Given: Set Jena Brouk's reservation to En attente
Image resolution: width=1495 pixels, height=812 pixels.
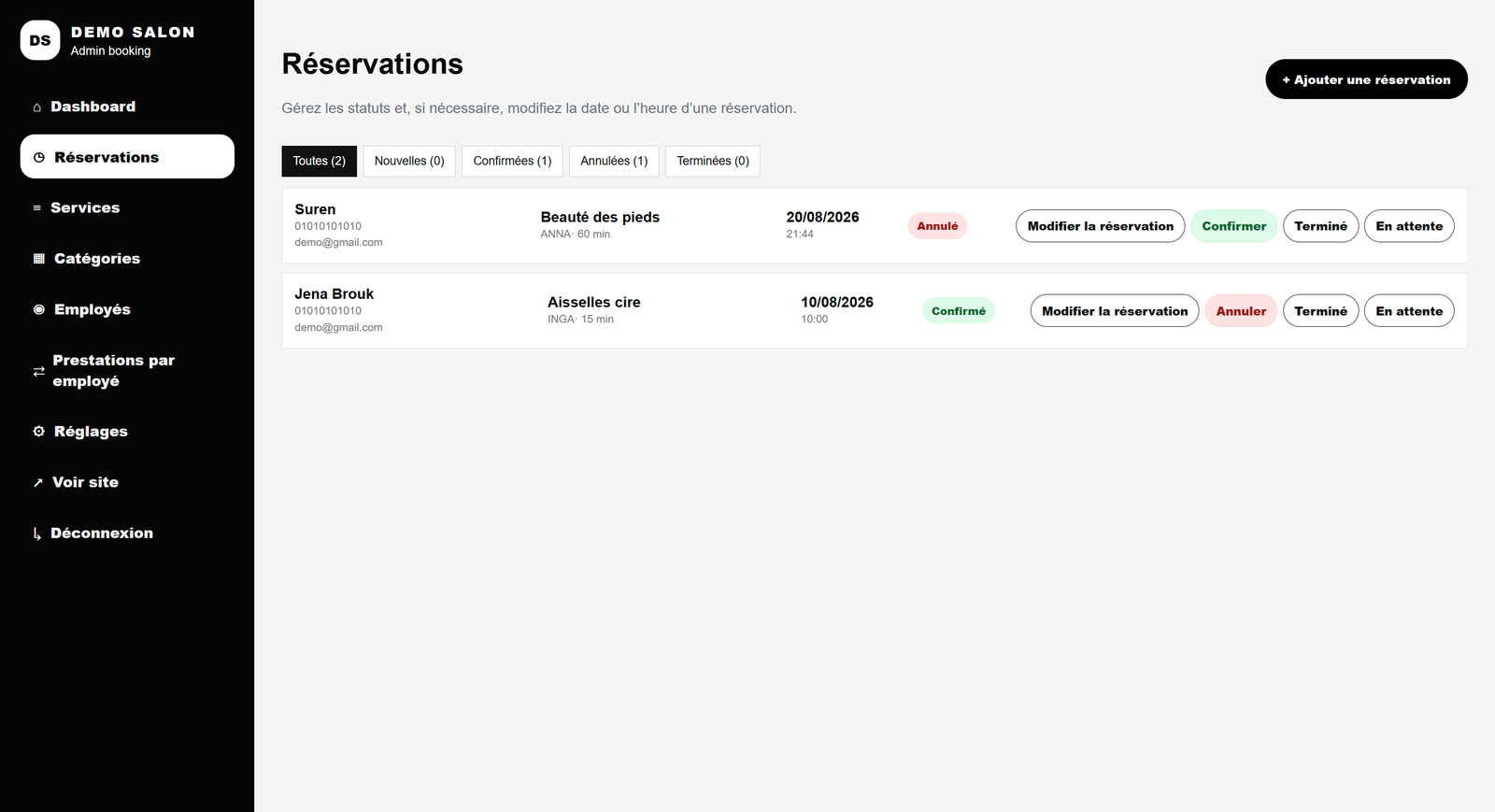Looking at the screenshot, I should click(x=1409, y=311).
